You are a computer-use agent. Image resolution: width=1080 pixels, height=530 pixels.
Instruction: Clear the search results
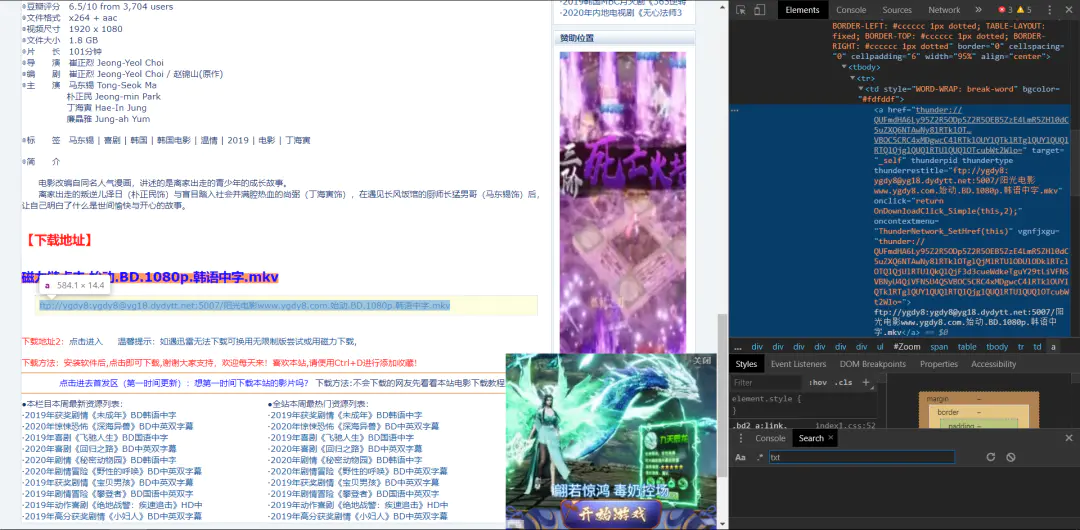[x=1010, y=457]
